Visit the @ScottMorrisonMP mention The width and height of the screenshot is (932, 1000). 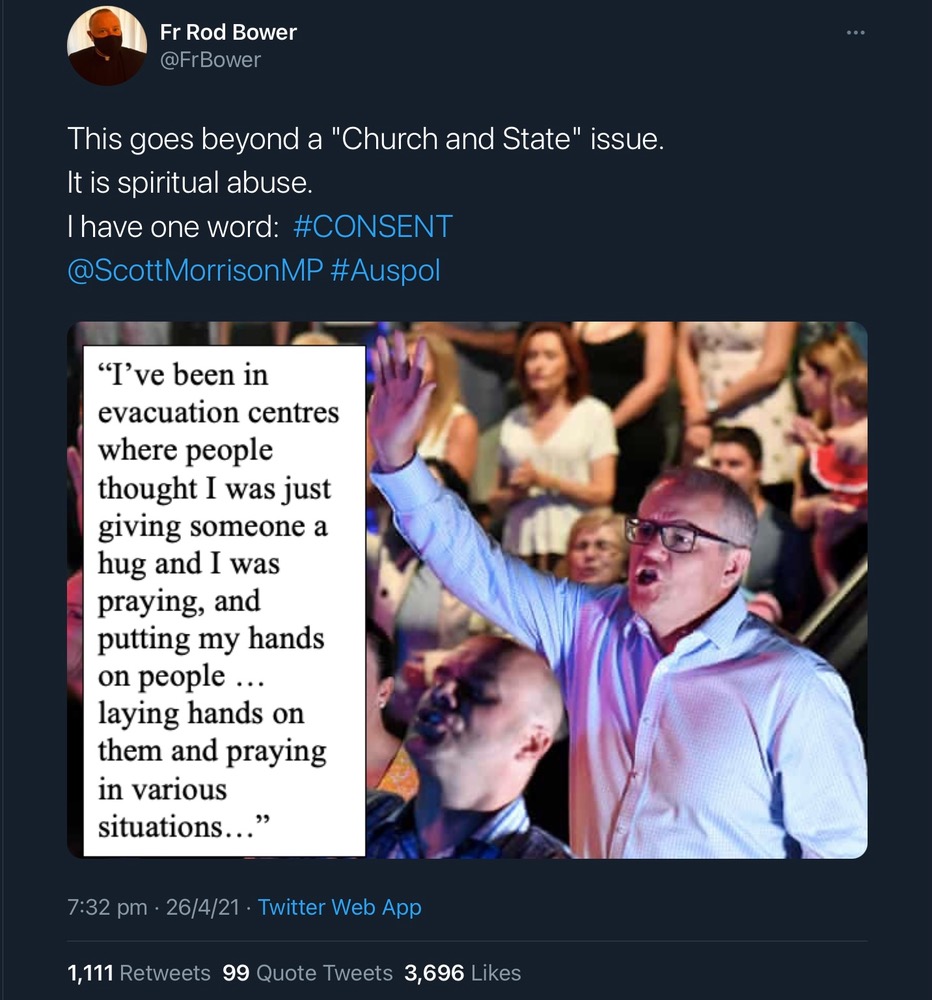(194, 270)
